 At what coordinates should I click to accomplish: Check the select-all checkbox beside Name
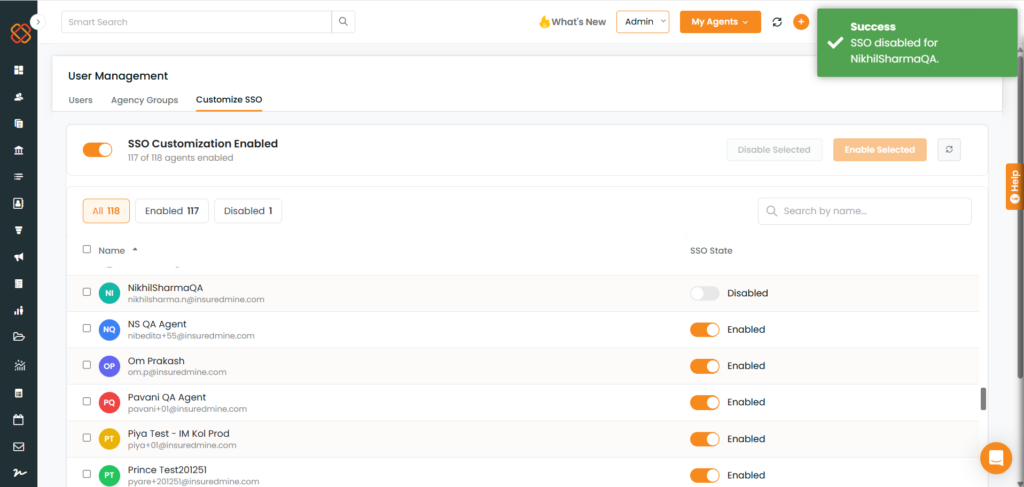coord(87,249)
